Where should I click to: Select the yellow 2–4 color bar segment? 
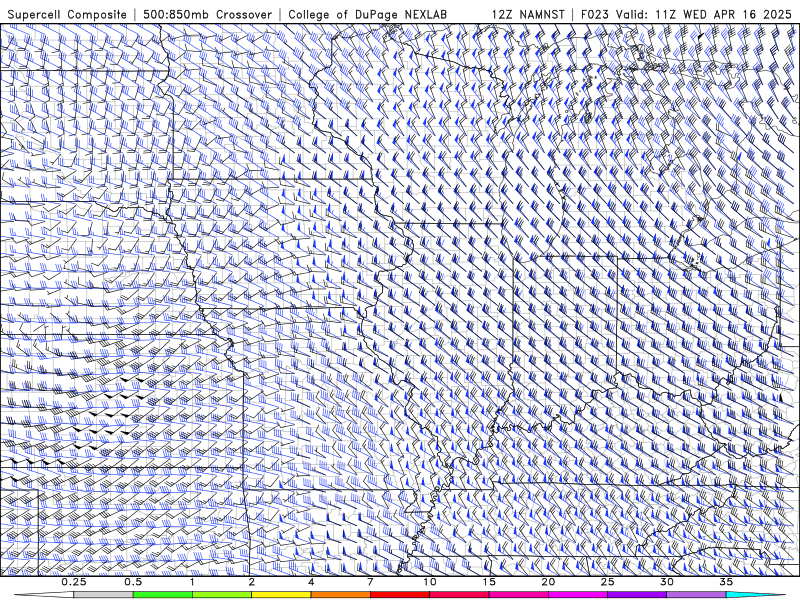[281, 595]
